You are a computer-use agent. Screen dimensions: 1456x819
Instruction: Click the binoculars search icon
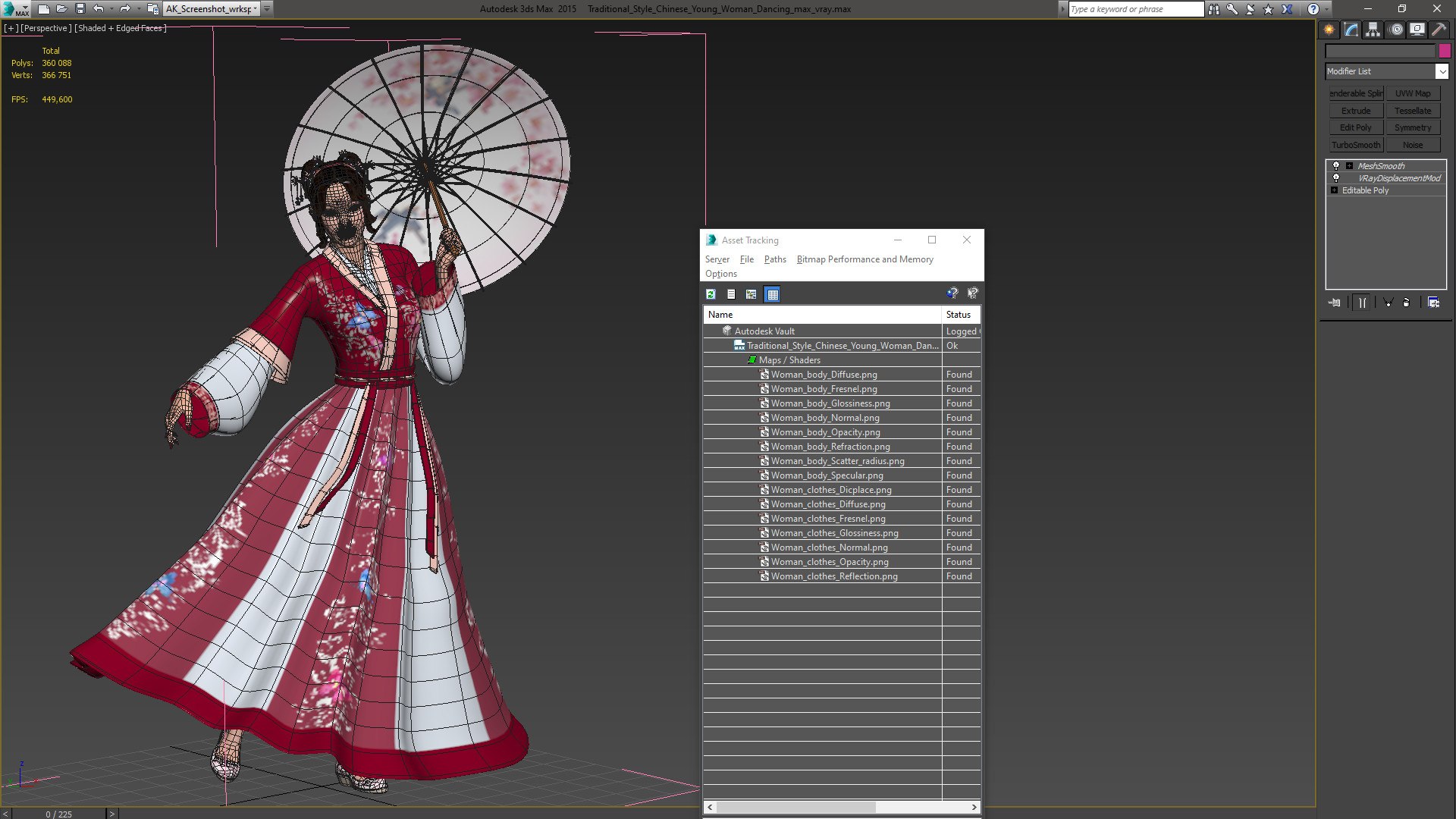(x=1214, y=9)
